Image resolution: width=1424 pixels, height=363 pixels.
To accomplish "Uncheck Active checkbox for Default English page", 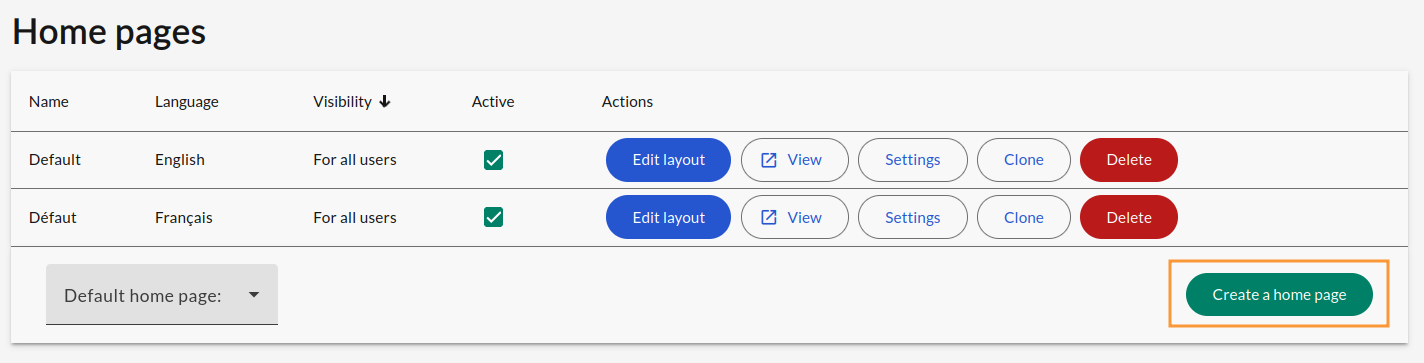I will (493, 160).
